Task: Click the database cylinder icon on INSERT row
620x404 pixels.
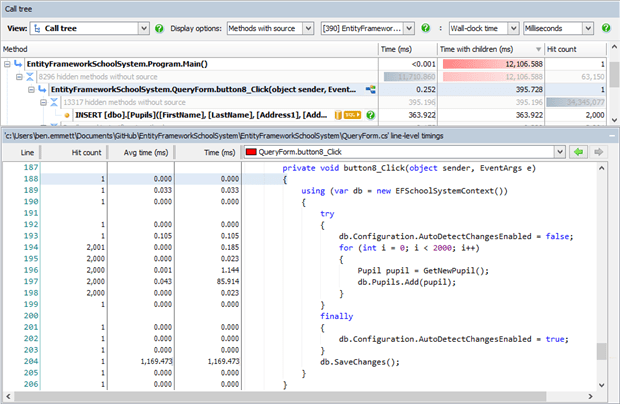Action: tap(338, 115)
